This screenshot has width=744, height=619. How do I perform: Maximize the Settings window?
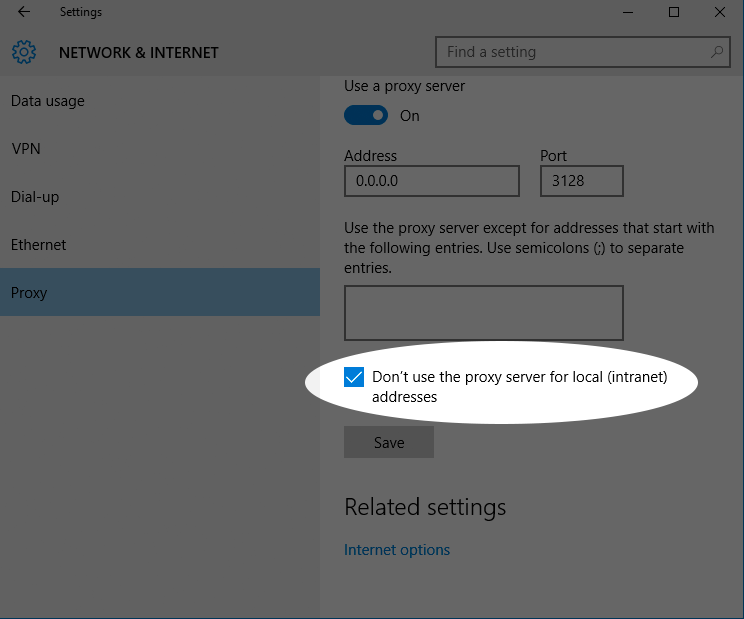(674, 12)
